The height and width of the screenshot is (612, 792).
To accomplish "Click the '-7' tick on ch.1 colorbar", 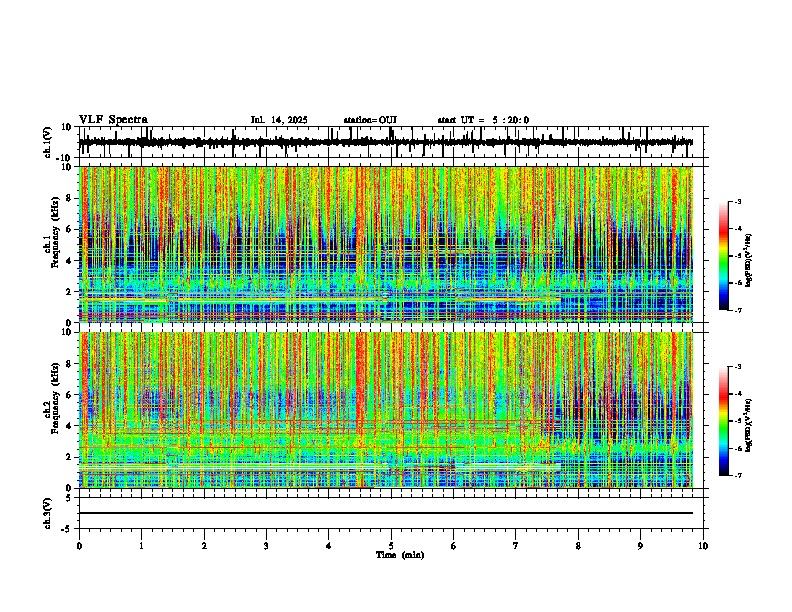I will (737, 310).
